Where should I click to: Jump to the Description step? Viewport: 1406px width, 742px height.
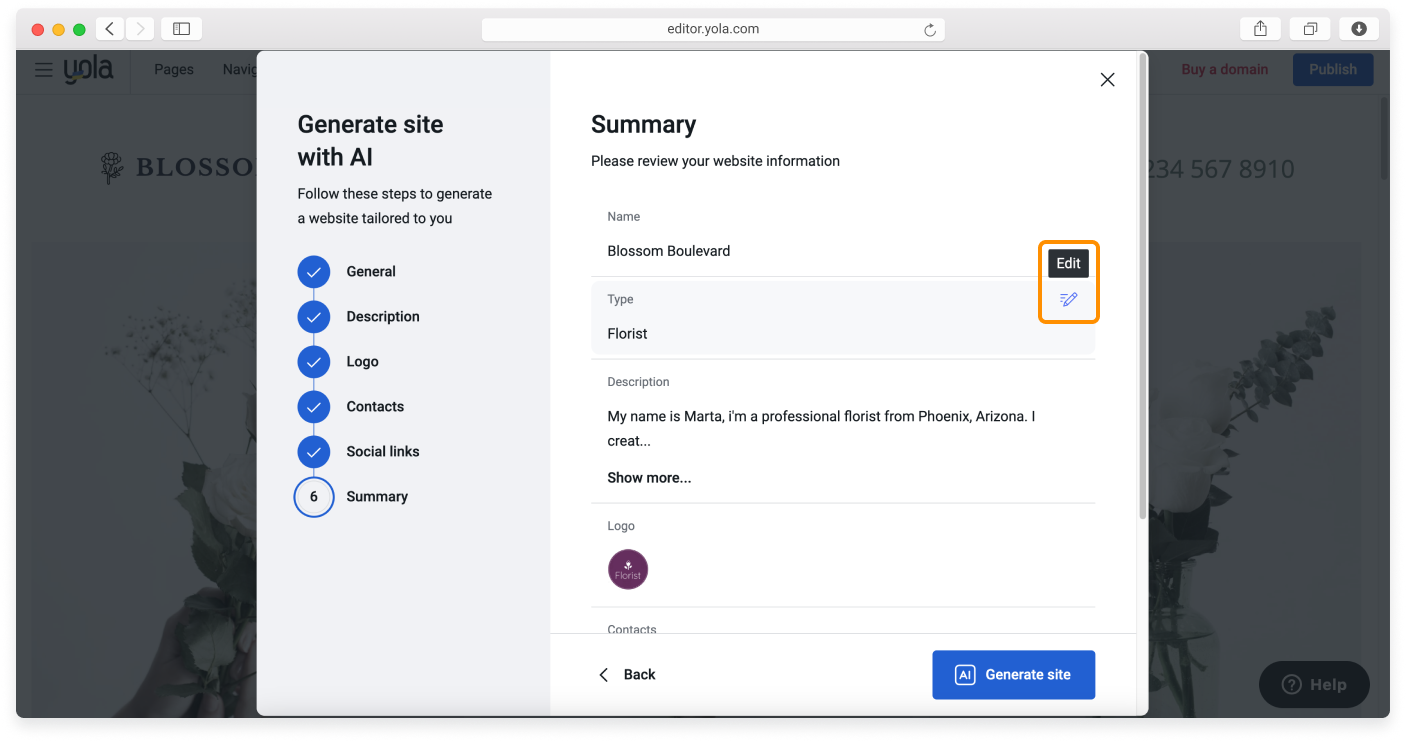coord(382,317)
